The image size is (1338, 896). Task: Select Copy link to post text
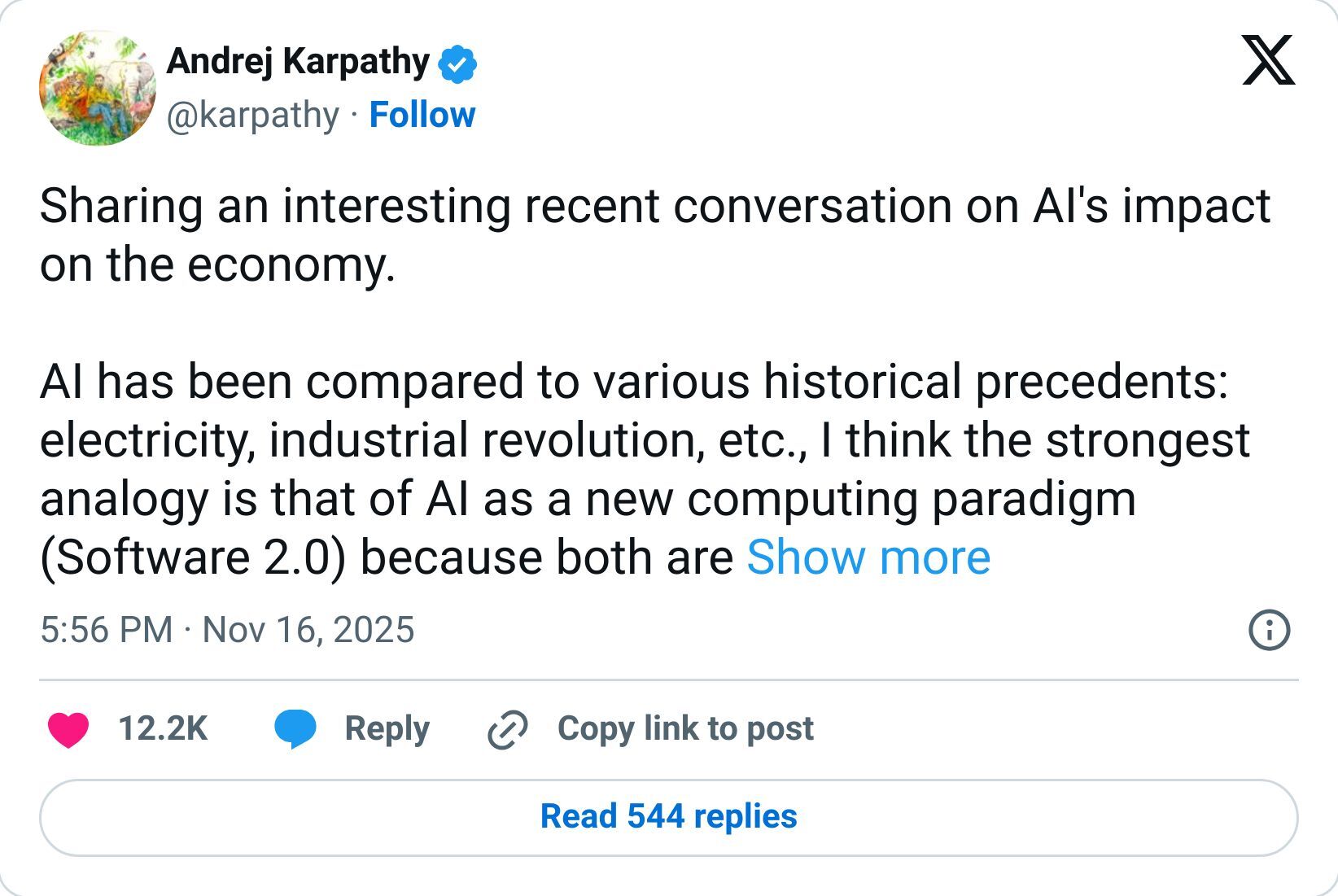pos(685,728)
